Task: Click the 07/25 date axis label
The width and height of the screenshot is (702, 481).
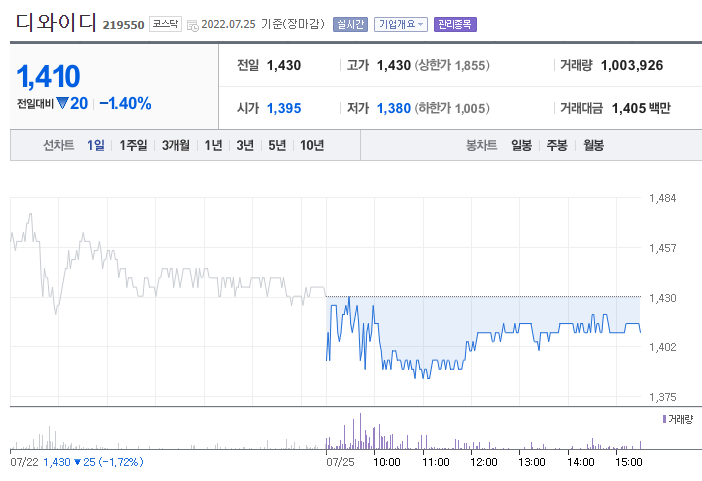Action: [x=340, y=462]
